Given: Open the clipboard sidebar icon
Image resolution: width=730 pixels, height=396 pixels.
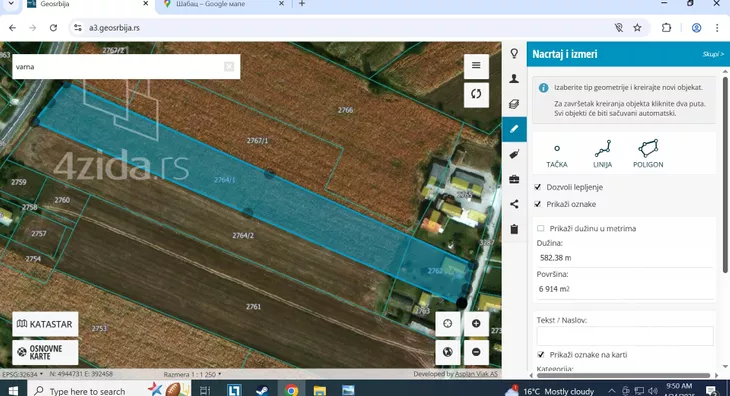Looking at the screenshot, I should (x=514, y=229).
